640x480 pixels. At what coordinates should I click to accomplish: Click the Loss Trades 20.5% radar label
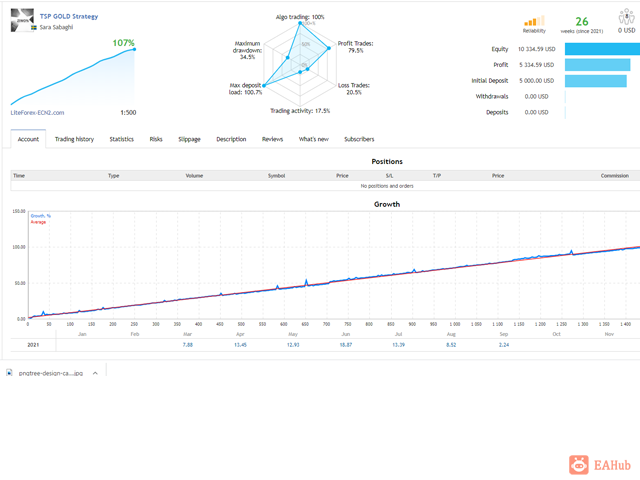[354, 89]
